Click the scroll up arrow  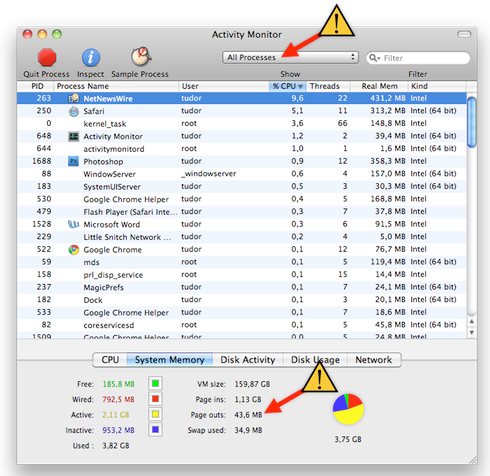tap(471, 322)
